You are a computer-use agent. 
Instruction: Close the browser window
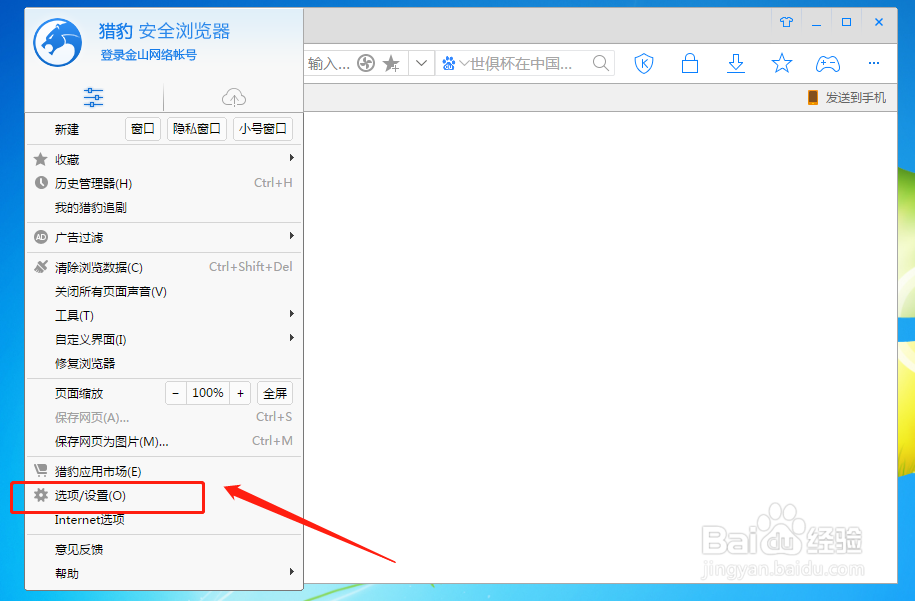coord(879,22)
